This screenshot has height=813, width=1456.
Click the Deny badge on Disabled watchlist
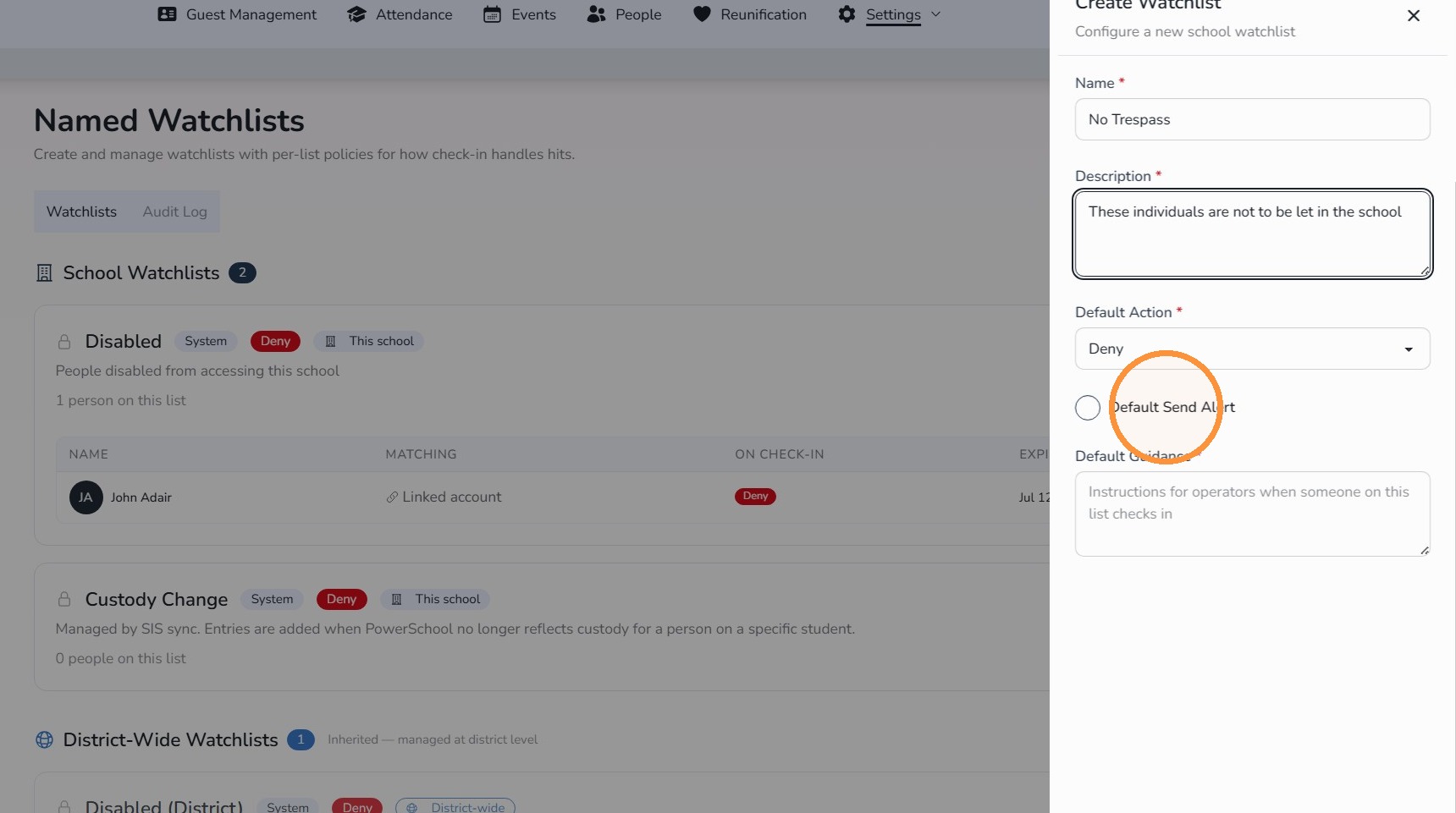[275, 342]
